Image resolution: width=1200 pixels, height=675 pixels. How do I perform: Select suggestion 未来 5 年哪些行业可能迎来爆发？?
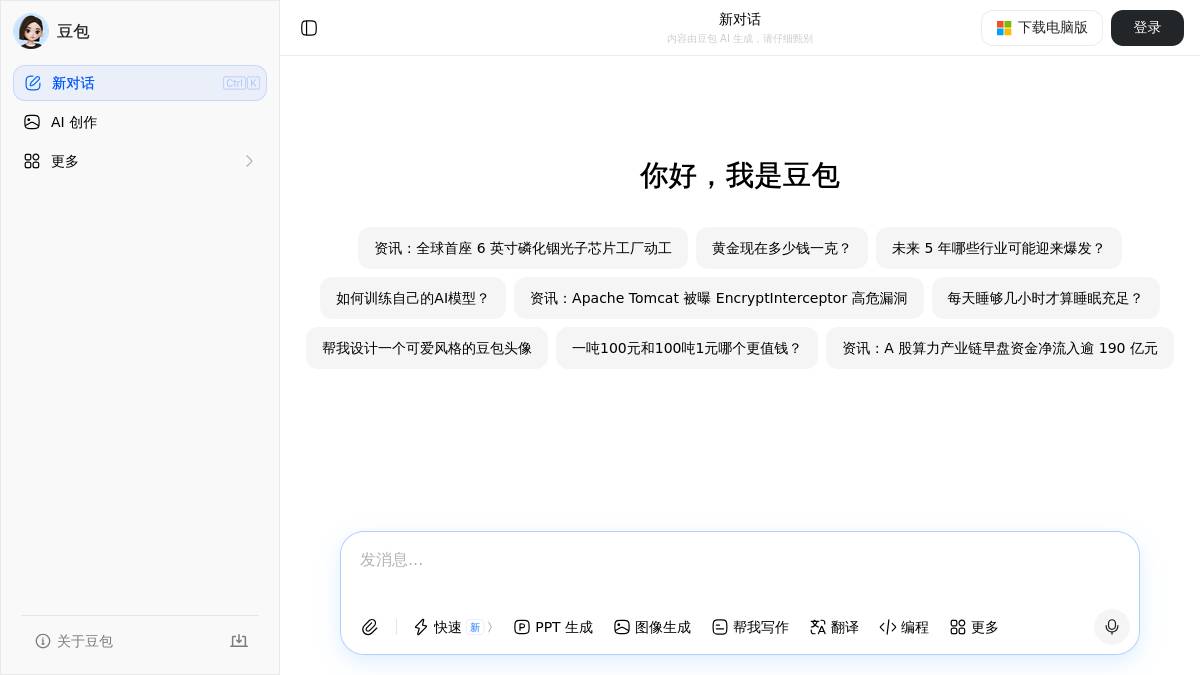pos(999,248)
